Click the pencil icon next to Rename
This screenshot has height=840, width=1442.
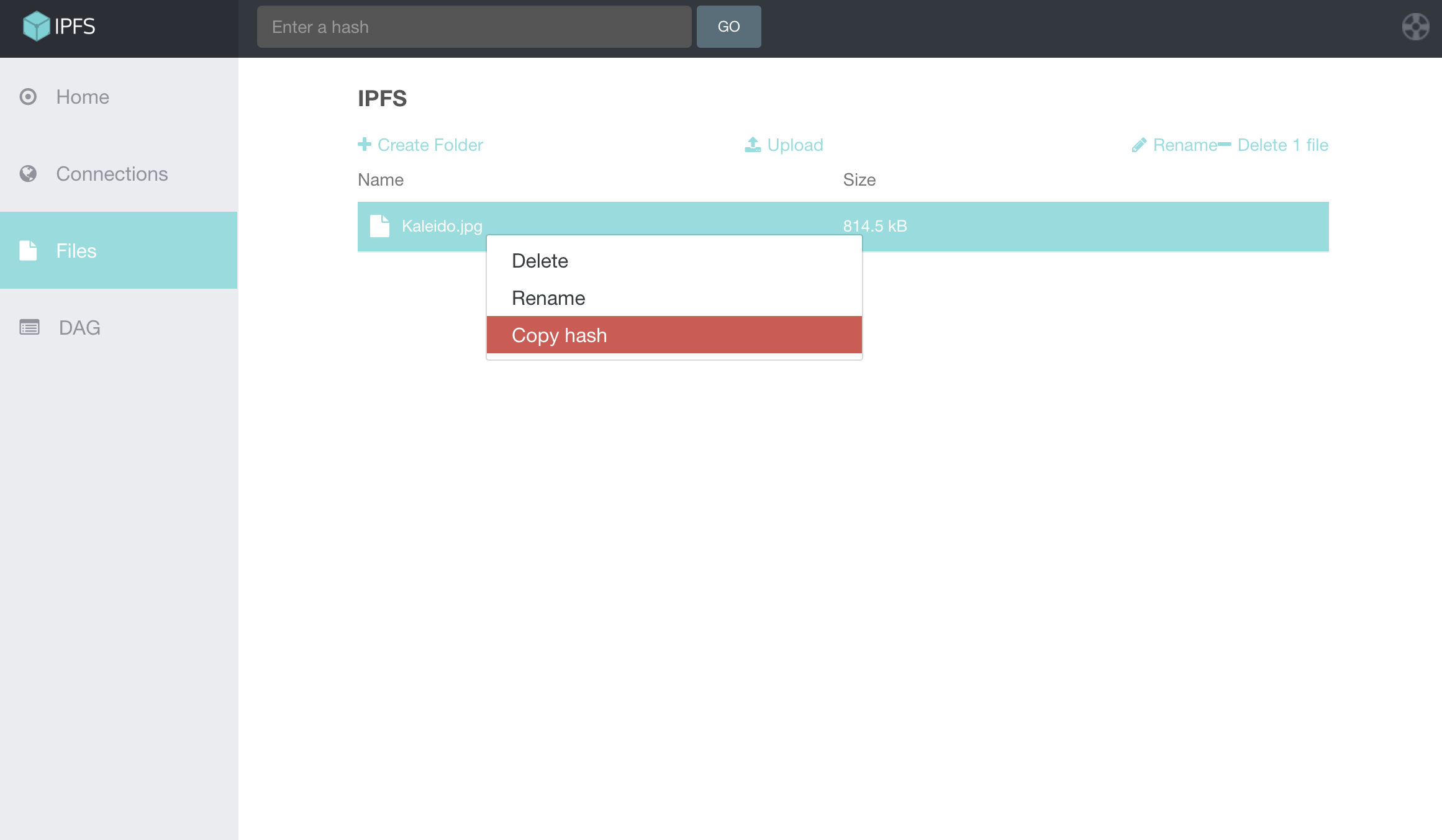coord(1139,145)
